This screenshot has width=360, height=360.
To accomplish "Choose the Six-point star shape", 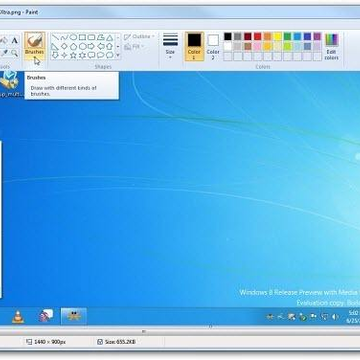I will [82, 55].
